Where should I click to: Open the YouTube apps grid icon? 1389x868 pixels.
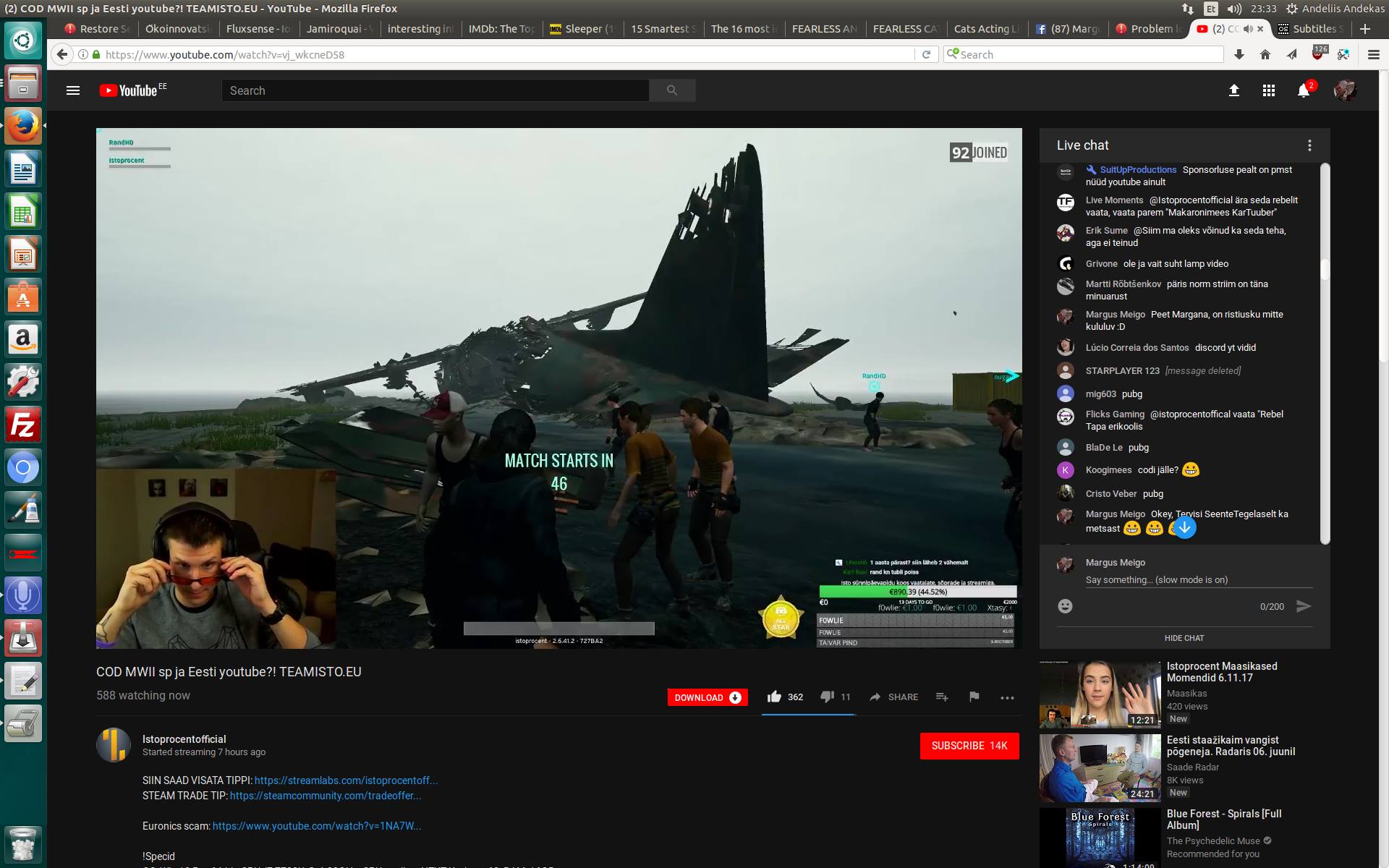1269,90
